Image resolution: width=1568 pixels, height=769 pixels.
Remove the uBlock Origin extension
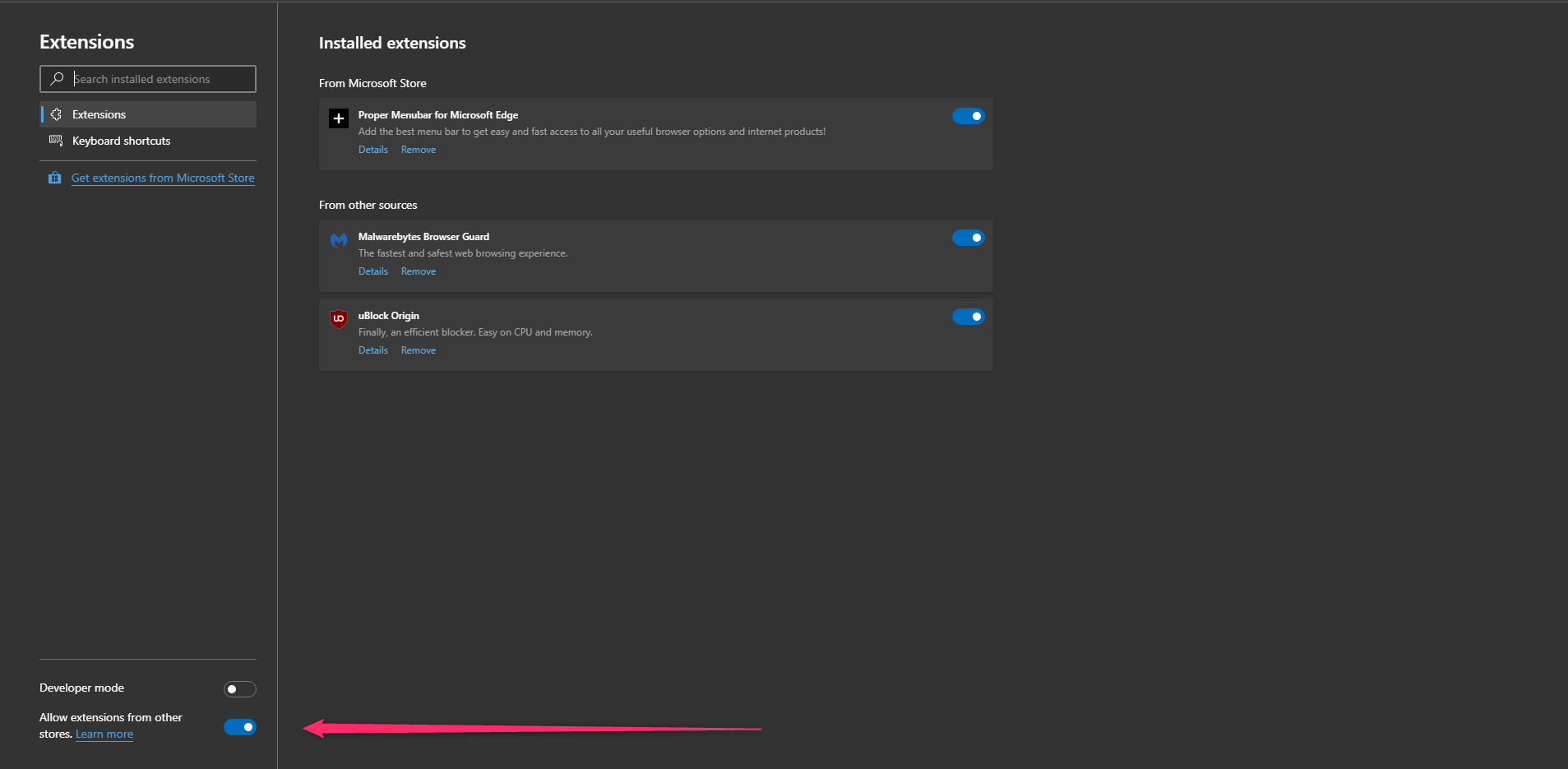point(419,350)
